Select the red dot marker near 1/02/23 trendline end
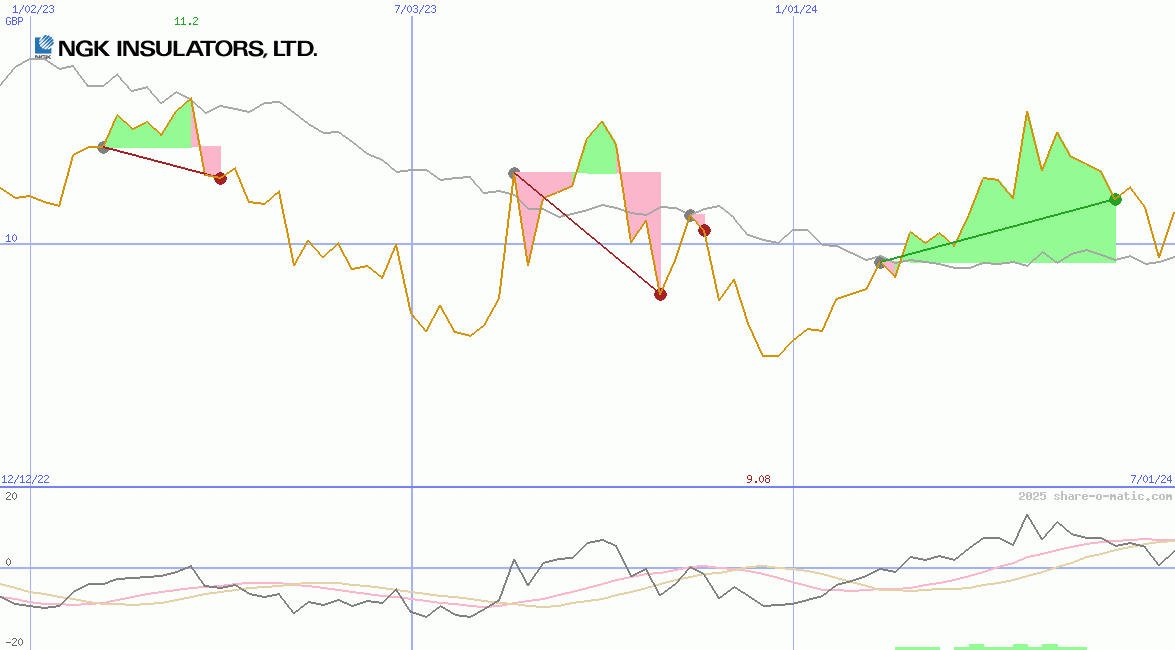 [x=220, y=178]
